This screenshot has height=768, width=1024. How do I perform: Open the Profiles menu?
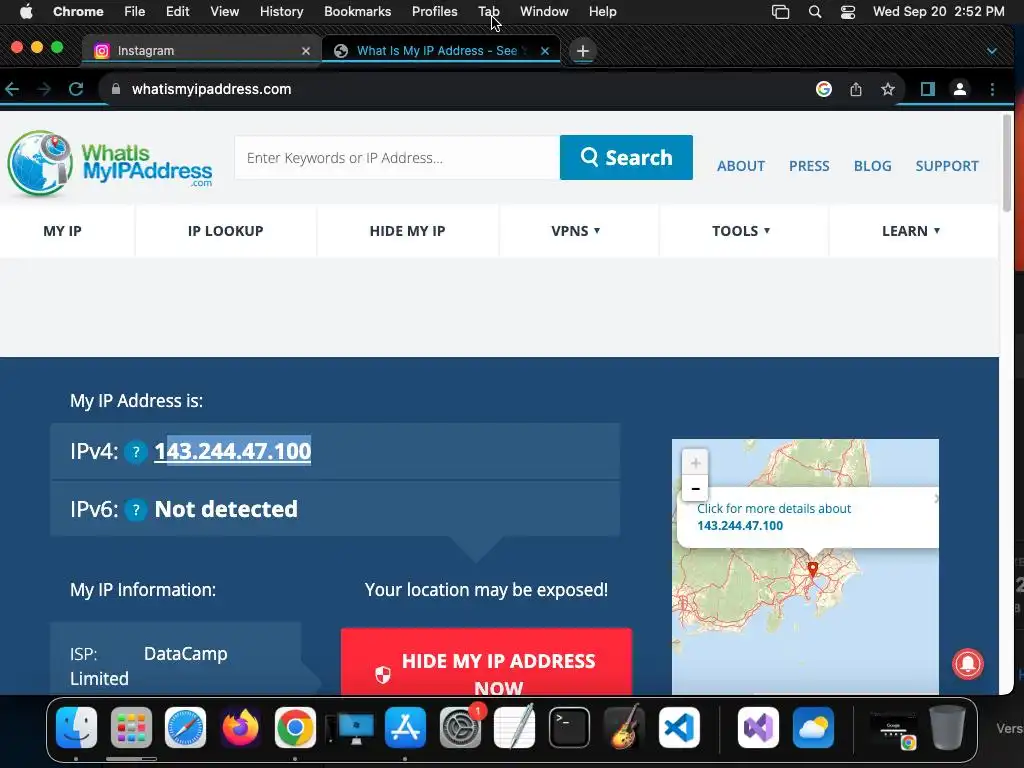pos(434,12)
